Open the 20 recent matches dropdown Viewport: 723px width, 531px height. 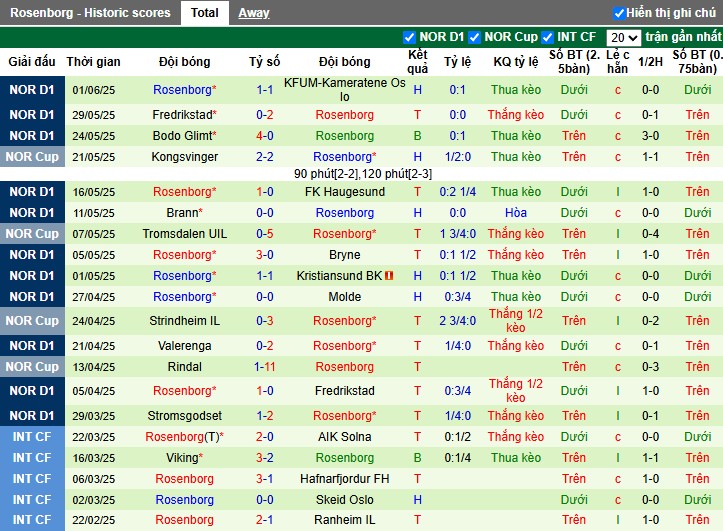click(x=623, y=37)
